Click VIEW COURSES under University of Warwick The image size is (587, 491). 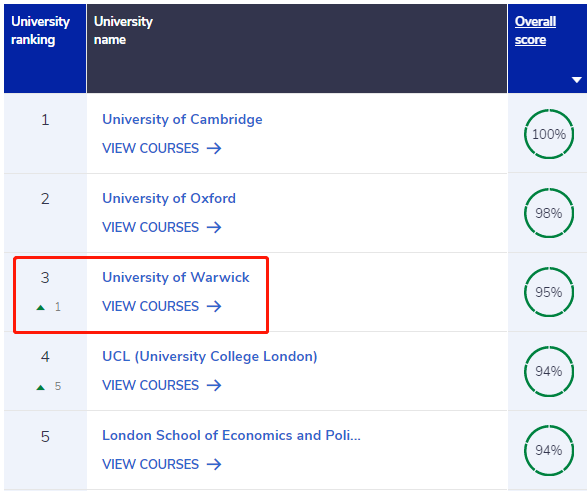click(150, 307)
